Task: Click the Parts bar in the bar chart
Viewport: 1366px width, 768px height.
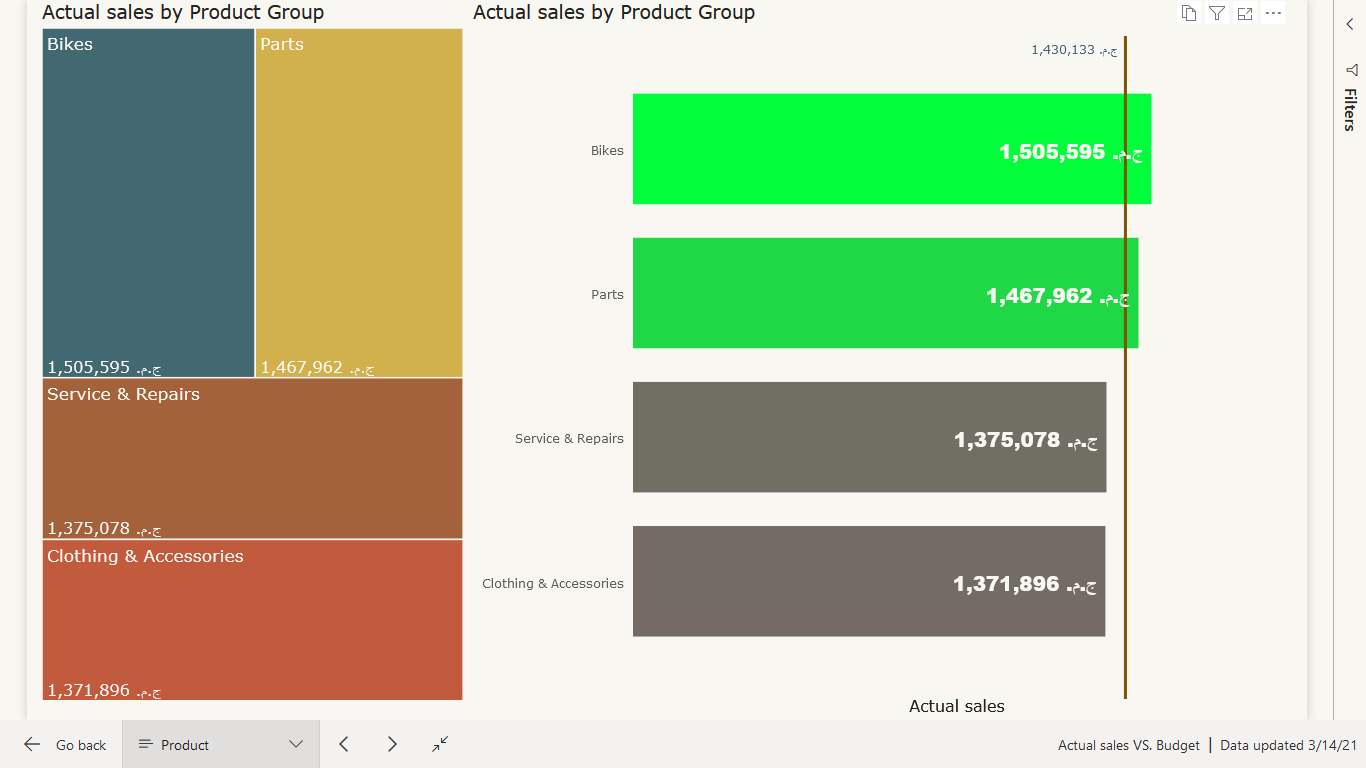Action: click(x=885, y=293)
